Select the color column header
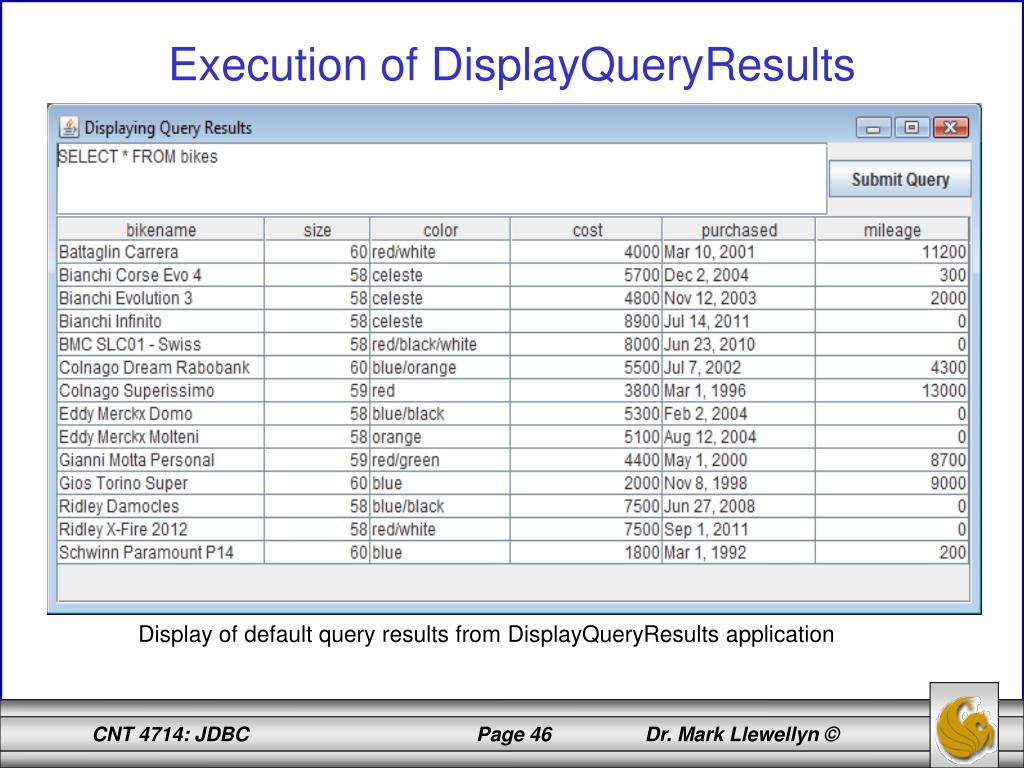This screenshot has width=1024, height=768. click(440, 230)
